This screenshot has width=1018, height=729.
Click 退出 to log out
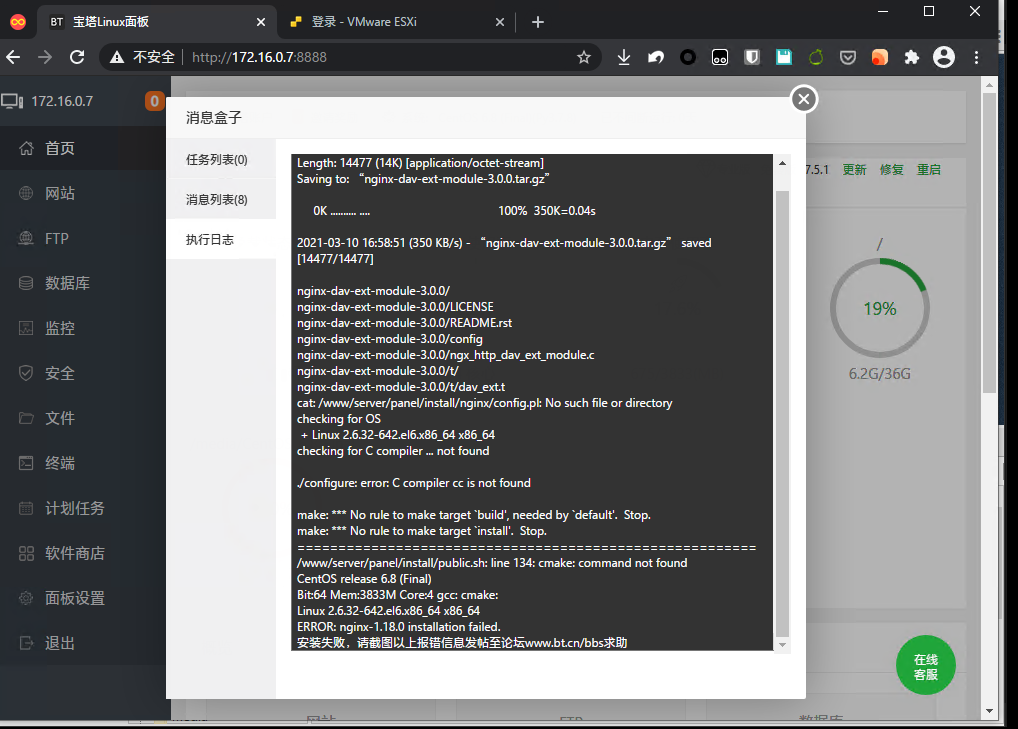click(83, 643)
